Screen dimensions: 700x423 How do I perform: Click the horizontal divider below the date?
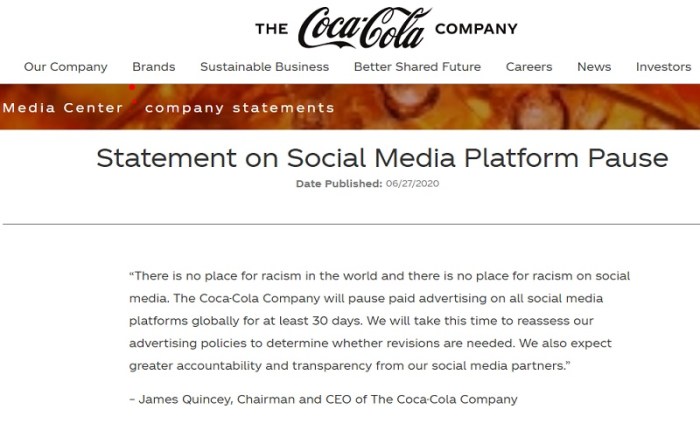tap(350, 224)
